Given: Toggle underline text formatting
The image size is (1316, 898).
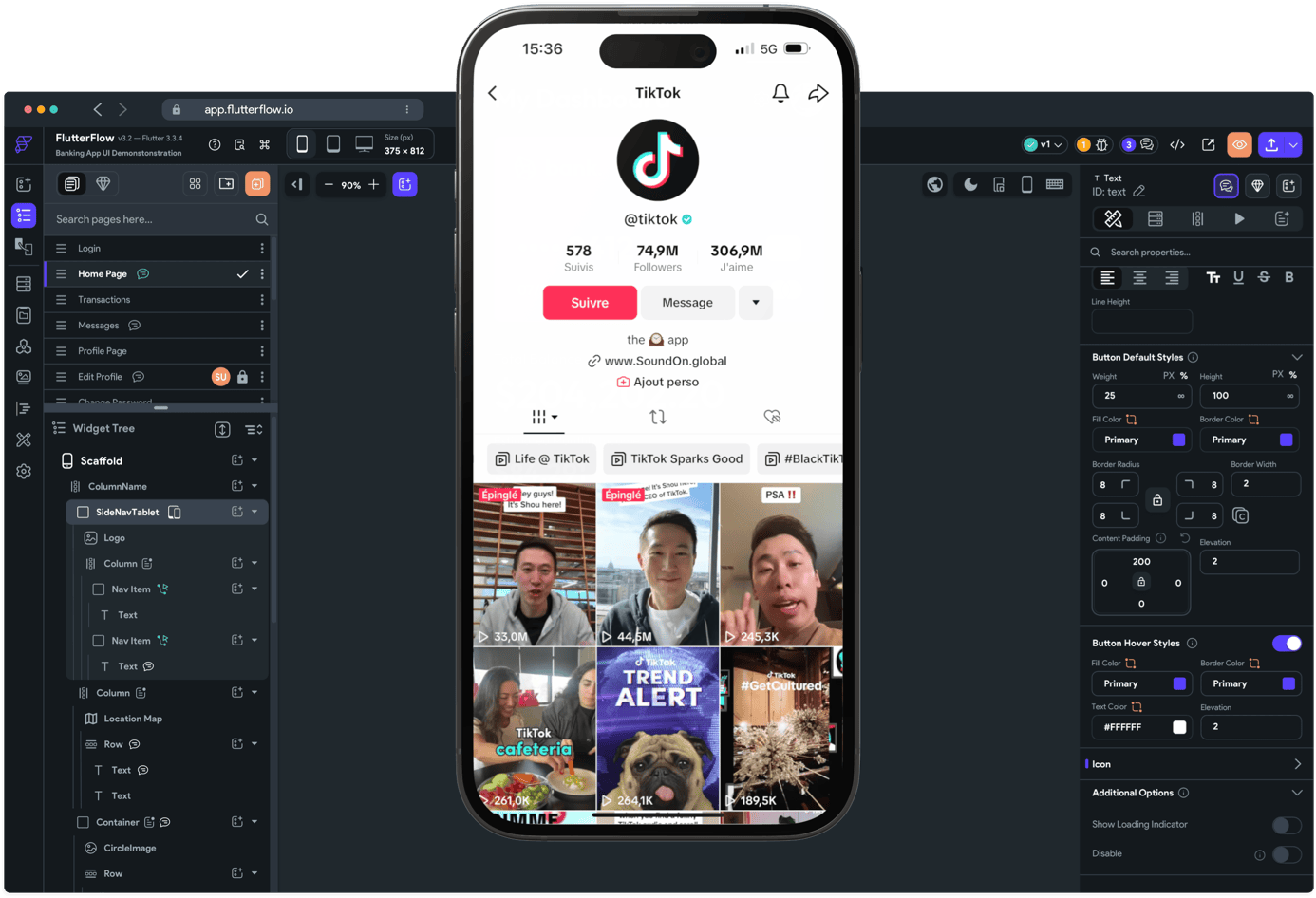Looking at the screenshot, I should tap(1238, 277).
